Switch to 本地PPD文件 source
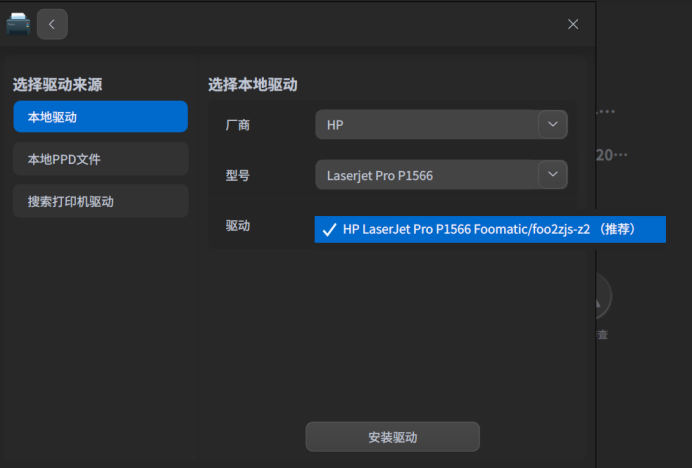This screenshot has height=468, width=692. [x=100, y=159]
